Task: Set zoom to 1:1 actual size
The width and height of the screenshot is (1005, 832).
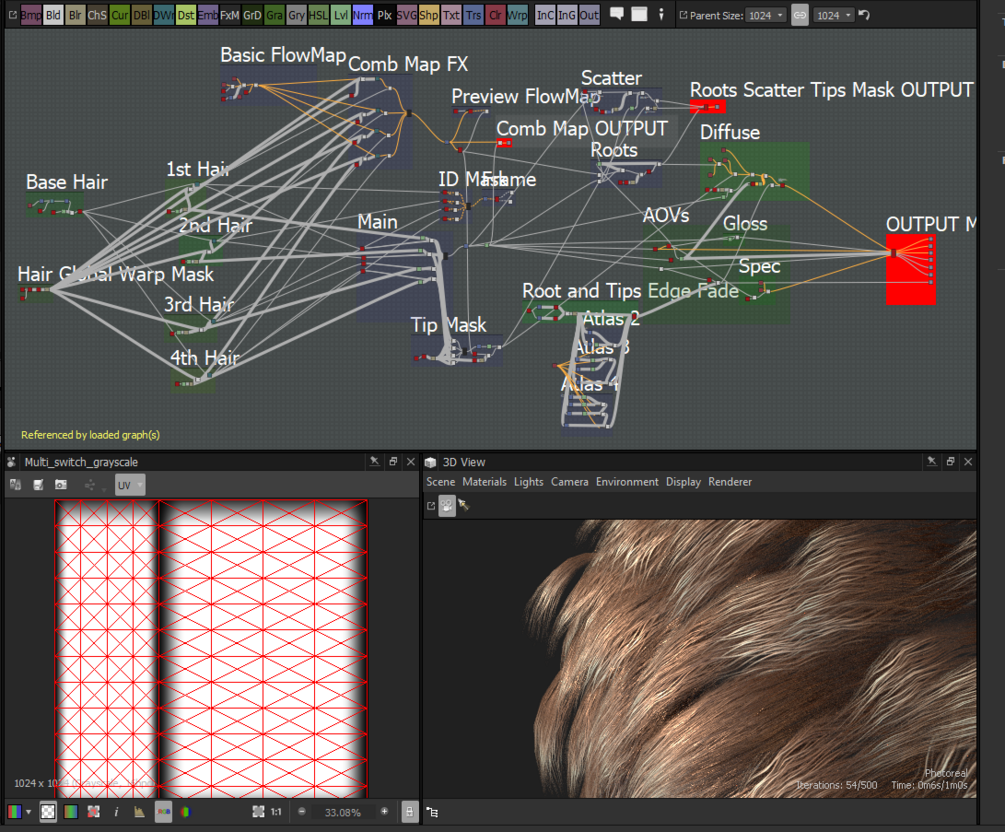Action: (x=276, y=811)
